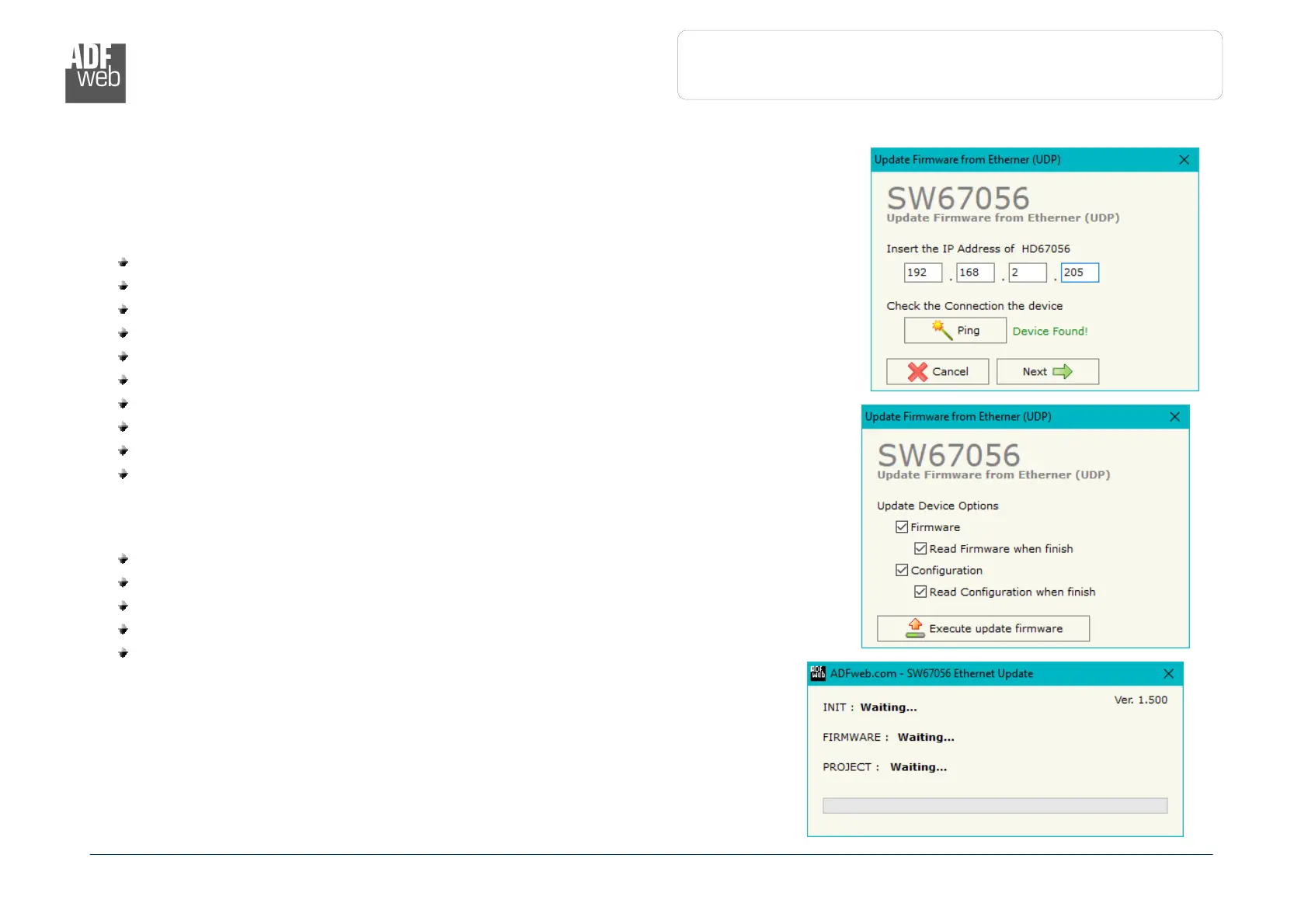Click the SW67056 heading above Update Device Options
The width and height of the screenshot is (1308, 924).
coord(948,455)
